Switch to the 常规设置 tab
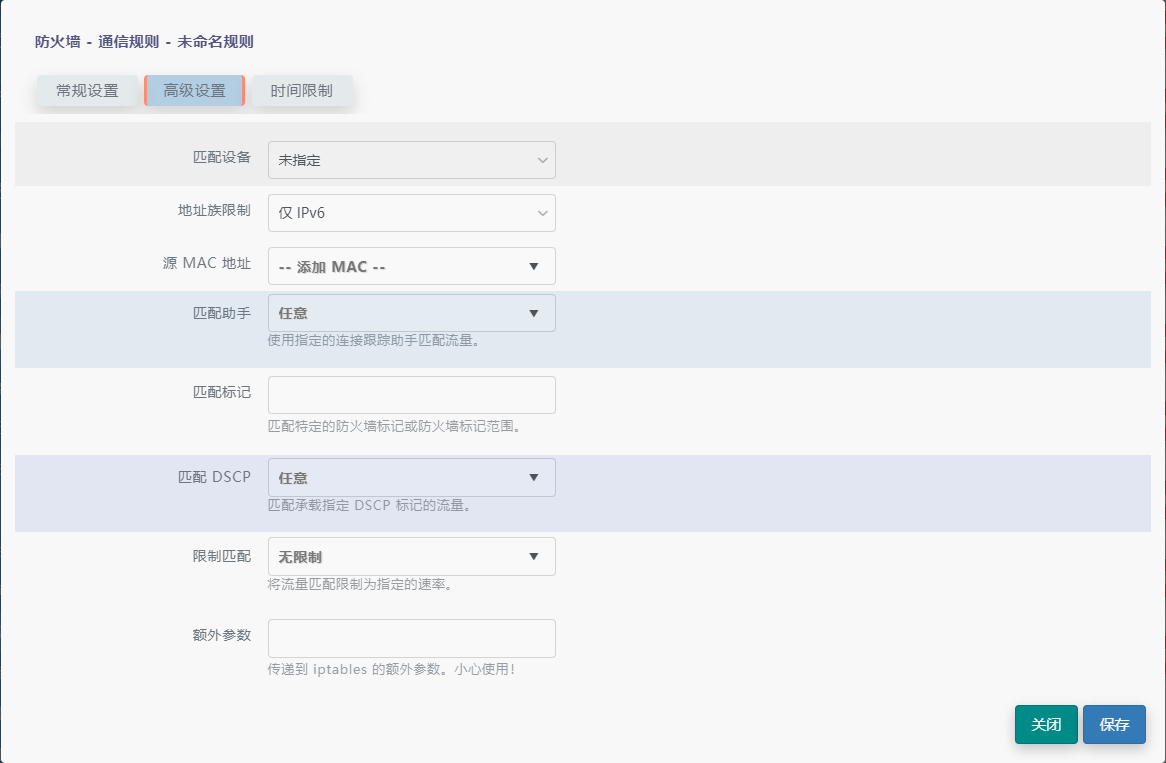This screenshot has width=1166, height=763. click(87, 91)
